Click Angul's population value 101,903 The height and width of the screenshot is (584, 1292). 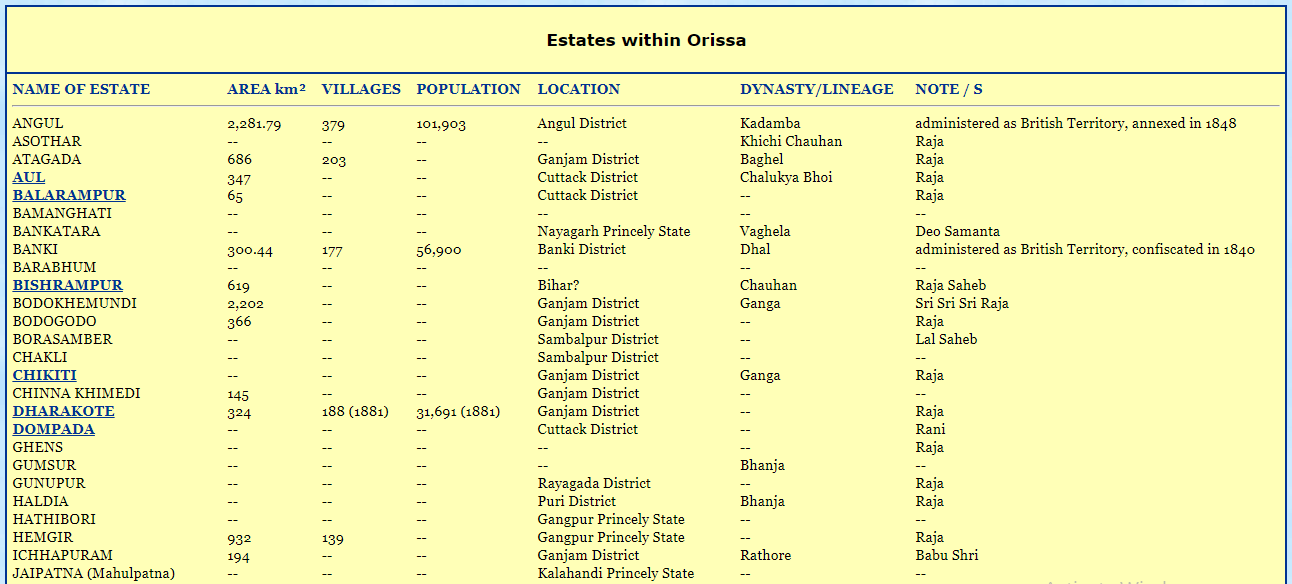pyautogui.click(x=441, y=125)
